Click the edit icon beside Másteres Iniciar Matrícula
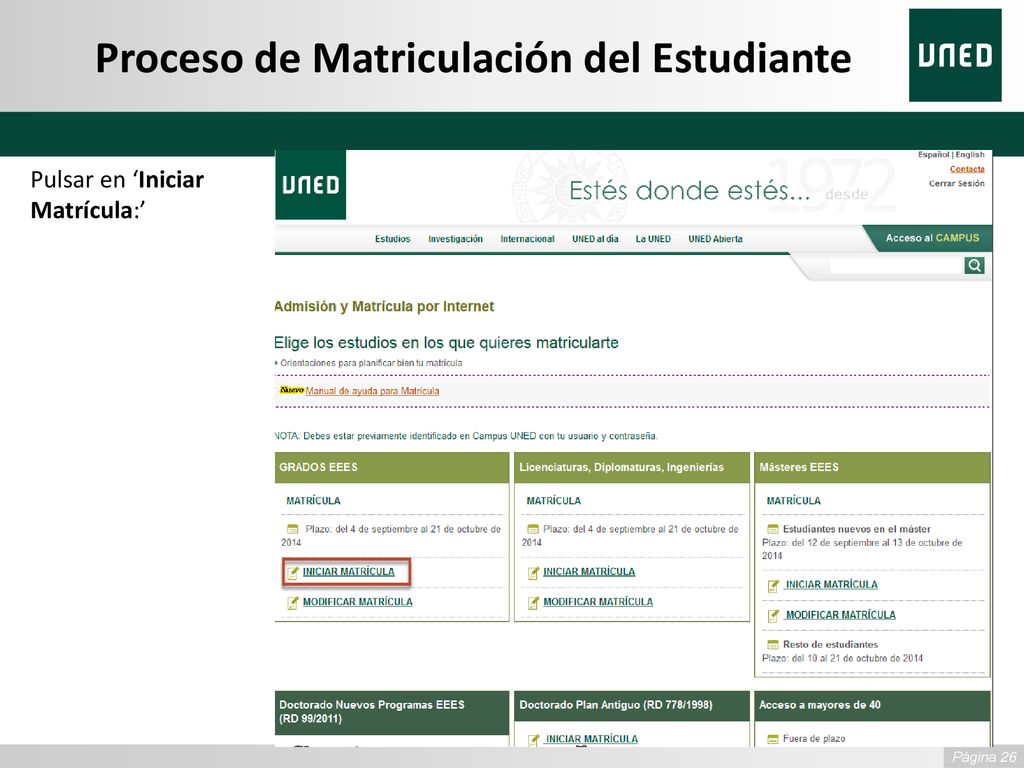Screen dimensions: 1024x768 pos(773,586)
